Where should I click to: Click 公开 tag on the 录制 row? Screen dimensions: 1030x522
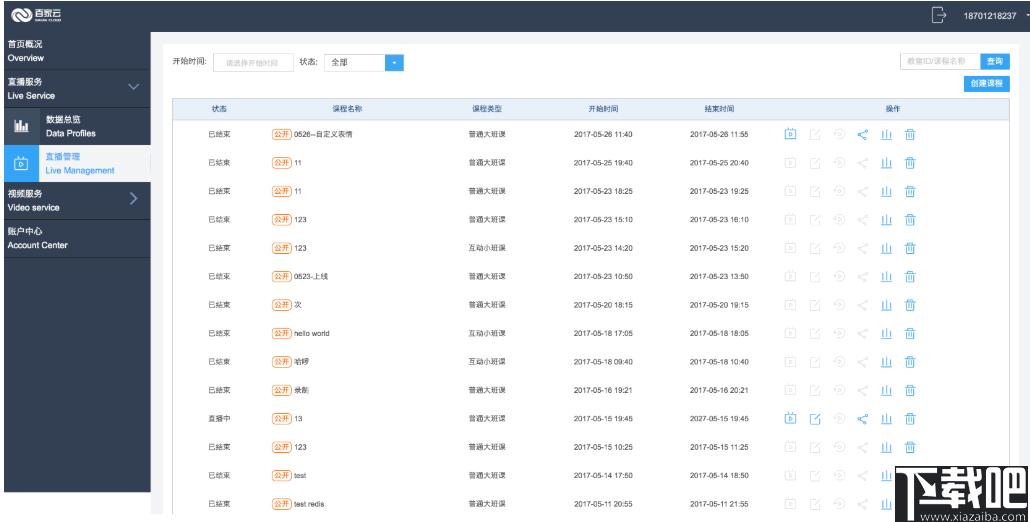point(282,390)
